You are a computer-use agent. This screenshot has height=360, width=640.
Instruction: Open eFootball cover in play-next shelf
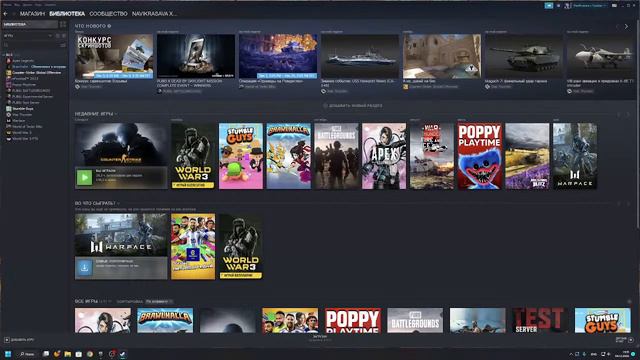(193, 247)
